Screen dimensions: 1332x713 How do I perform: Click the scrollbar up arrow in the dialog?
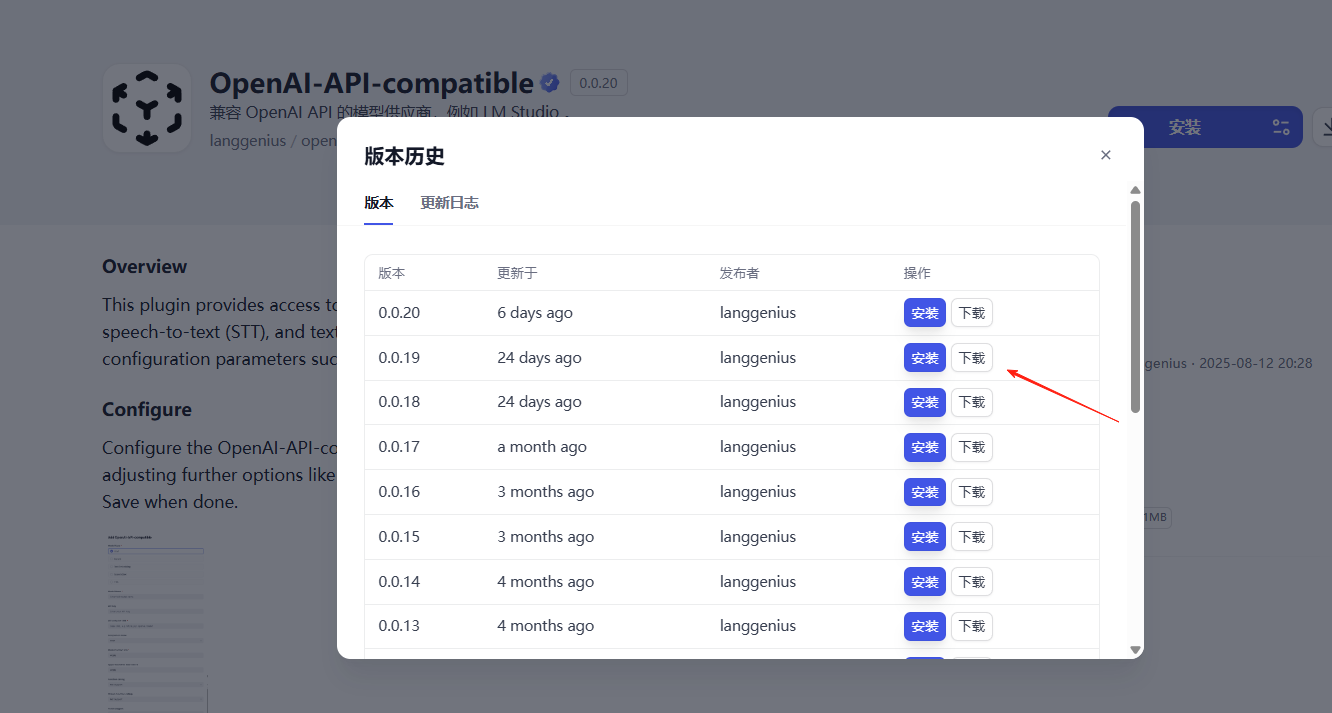coord(1135,189)
